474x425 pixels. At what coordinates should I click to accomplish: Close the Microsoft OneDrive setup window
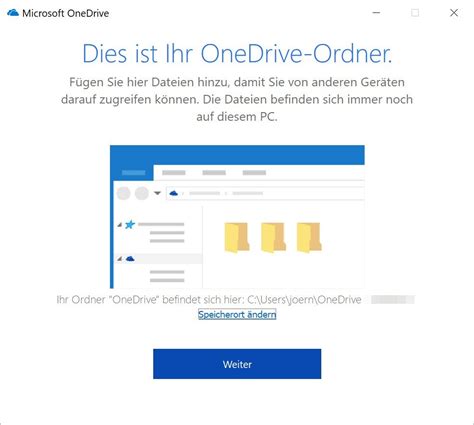coord(454,13)
